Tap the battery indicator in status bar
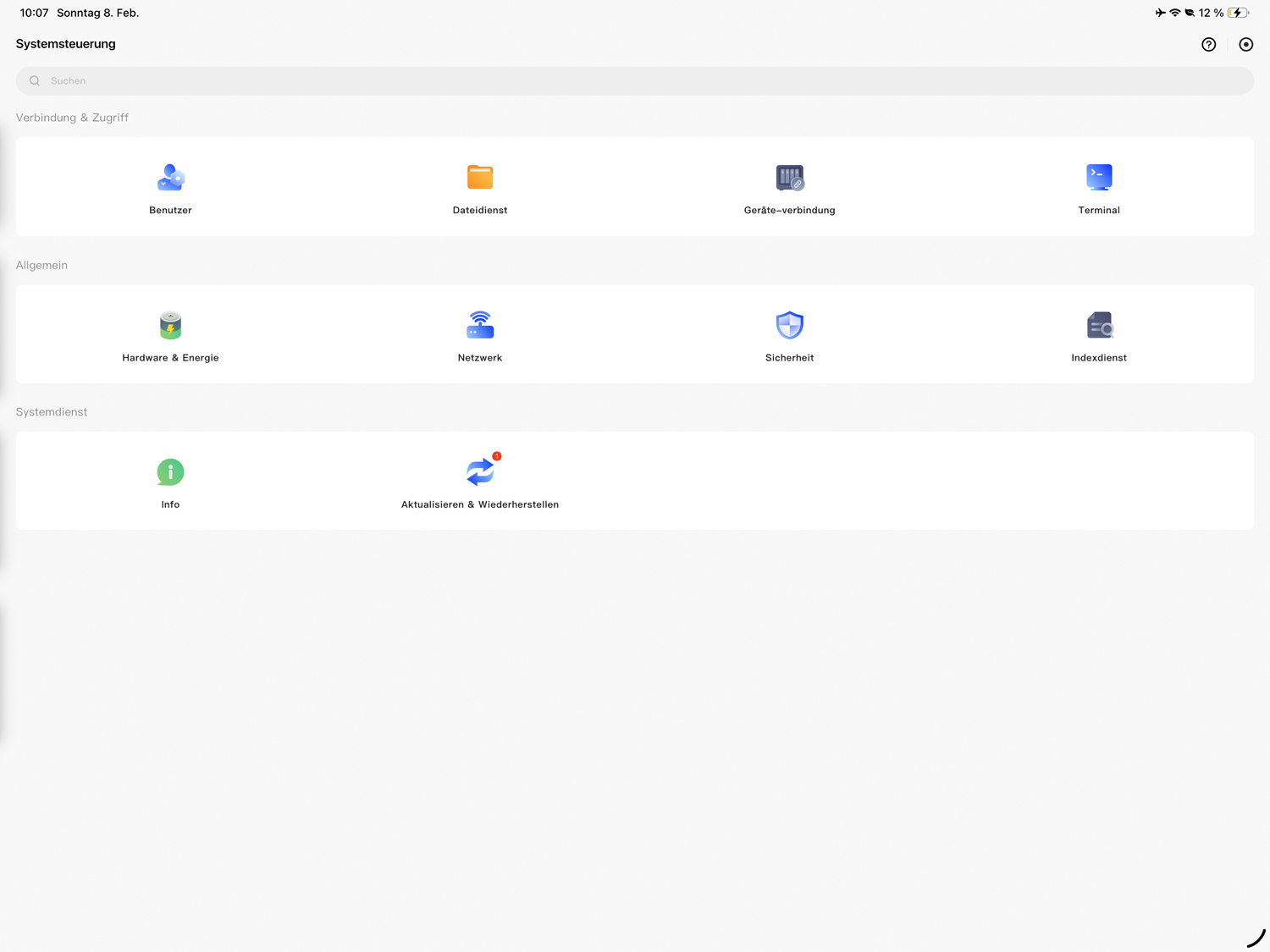 [1238, 13]
